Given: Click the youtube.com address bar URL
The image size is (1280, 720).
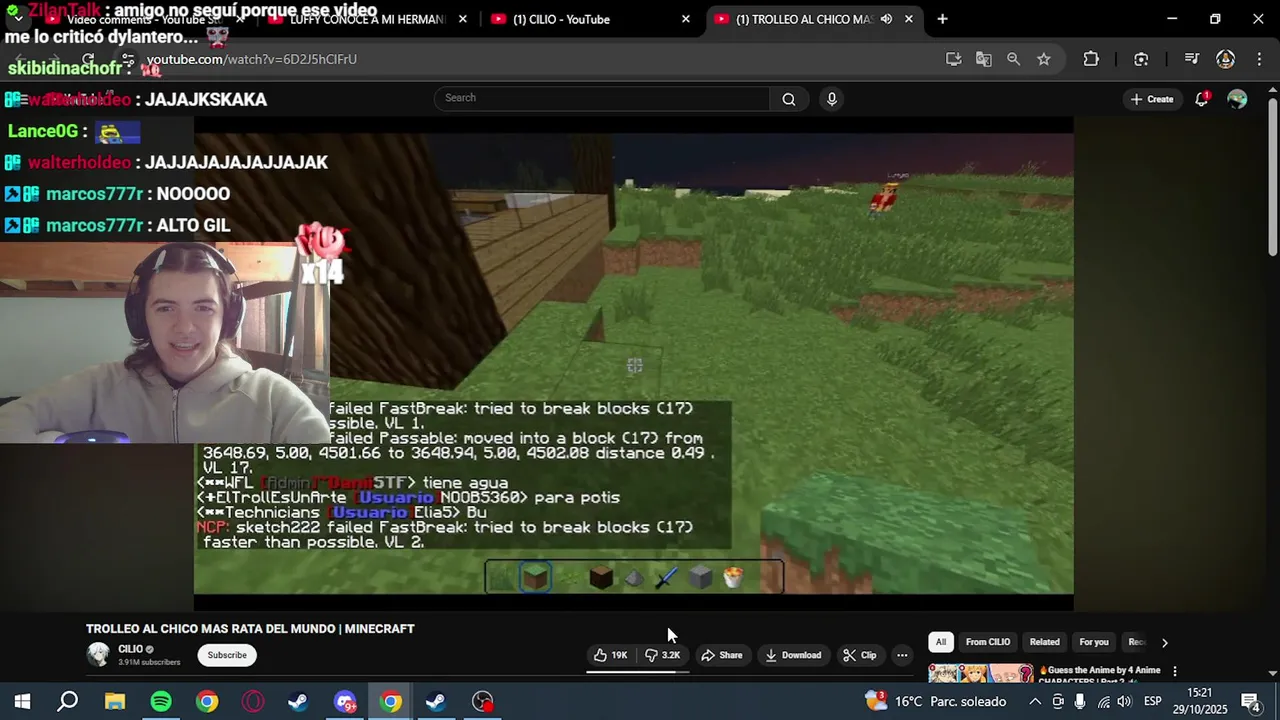Looking at the screenshot, I should (252, 59).
